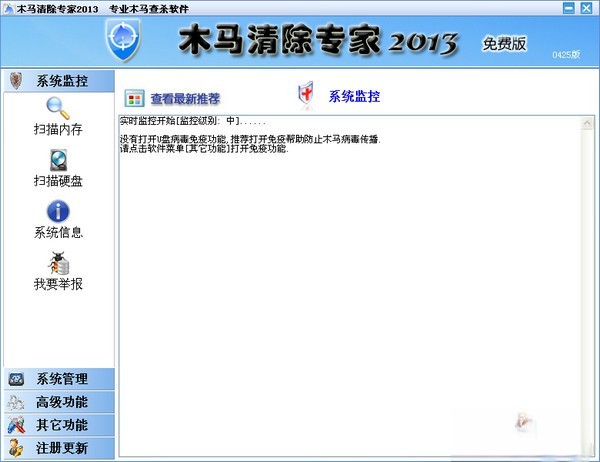Click the 其它功能 tools icon
Viewport: 600px width, 462px height.
16,425
